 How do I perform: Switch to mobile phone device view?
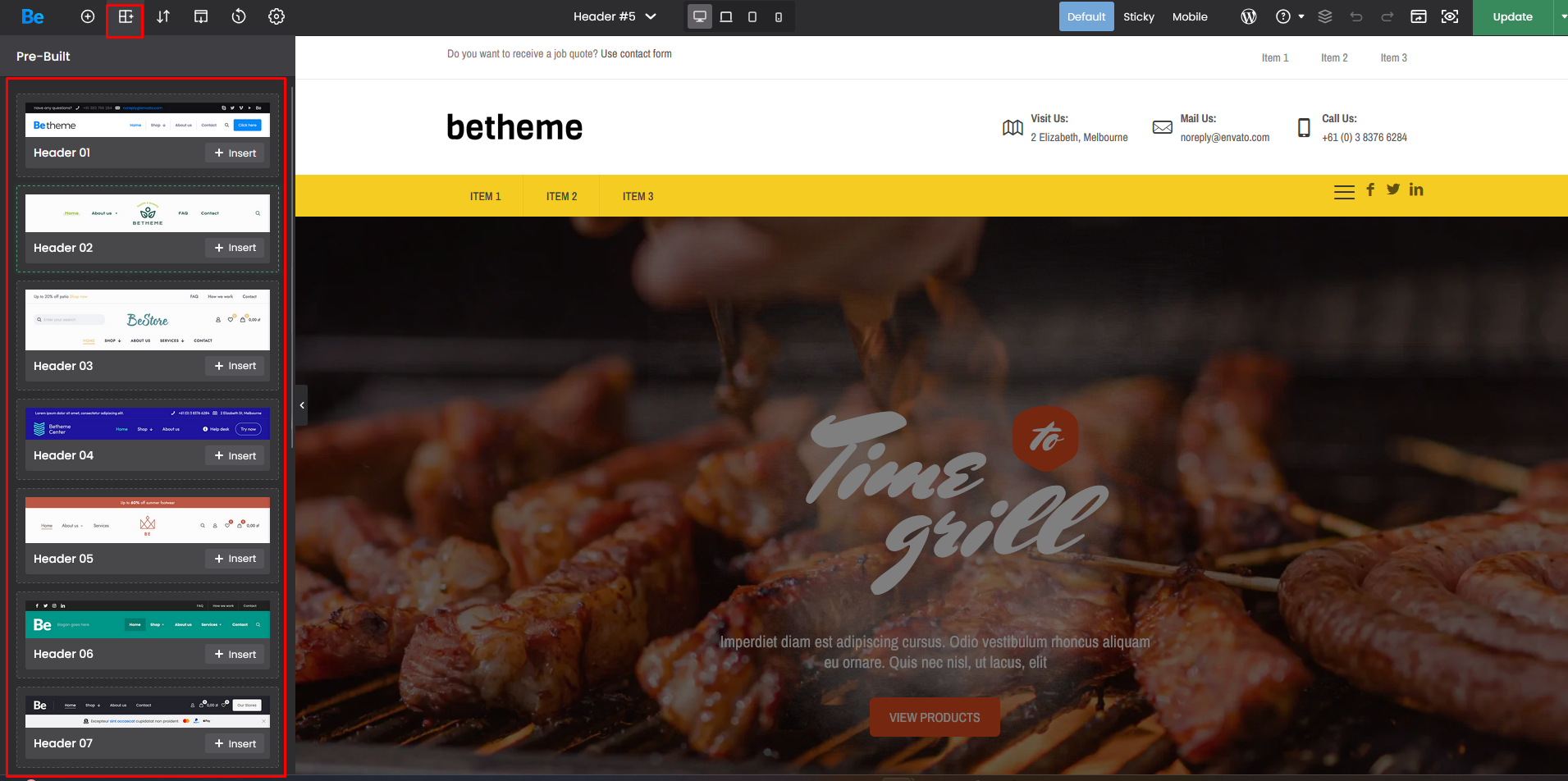coord(779,16)
